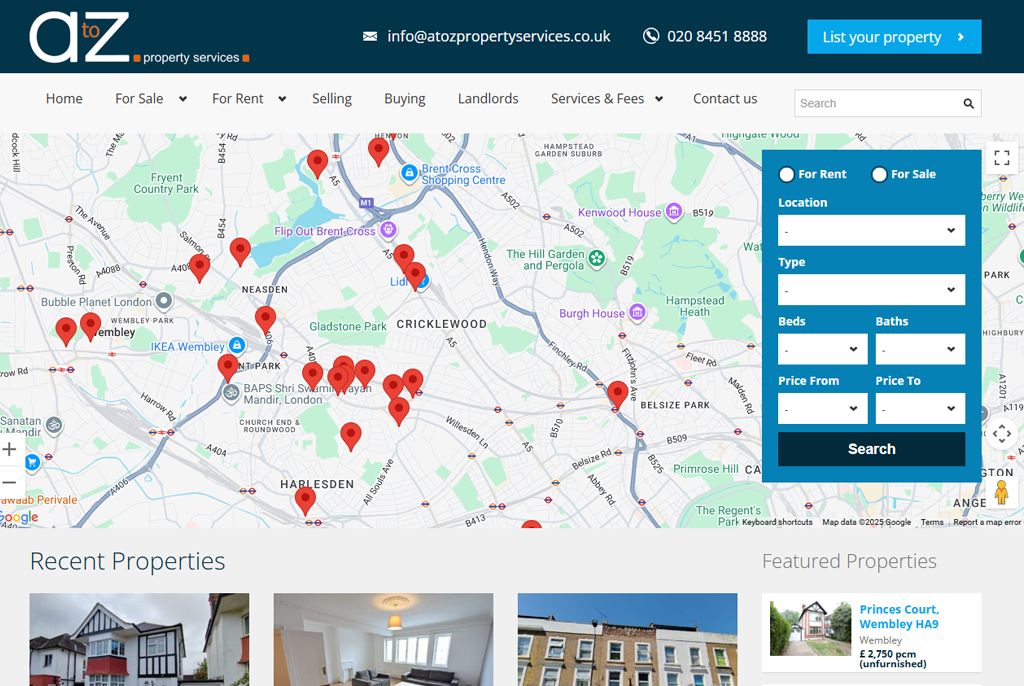Screen dimensions: 1024x686
Task: Open the Tudor-style house recent property photo
Action: (x=139, y=640)
